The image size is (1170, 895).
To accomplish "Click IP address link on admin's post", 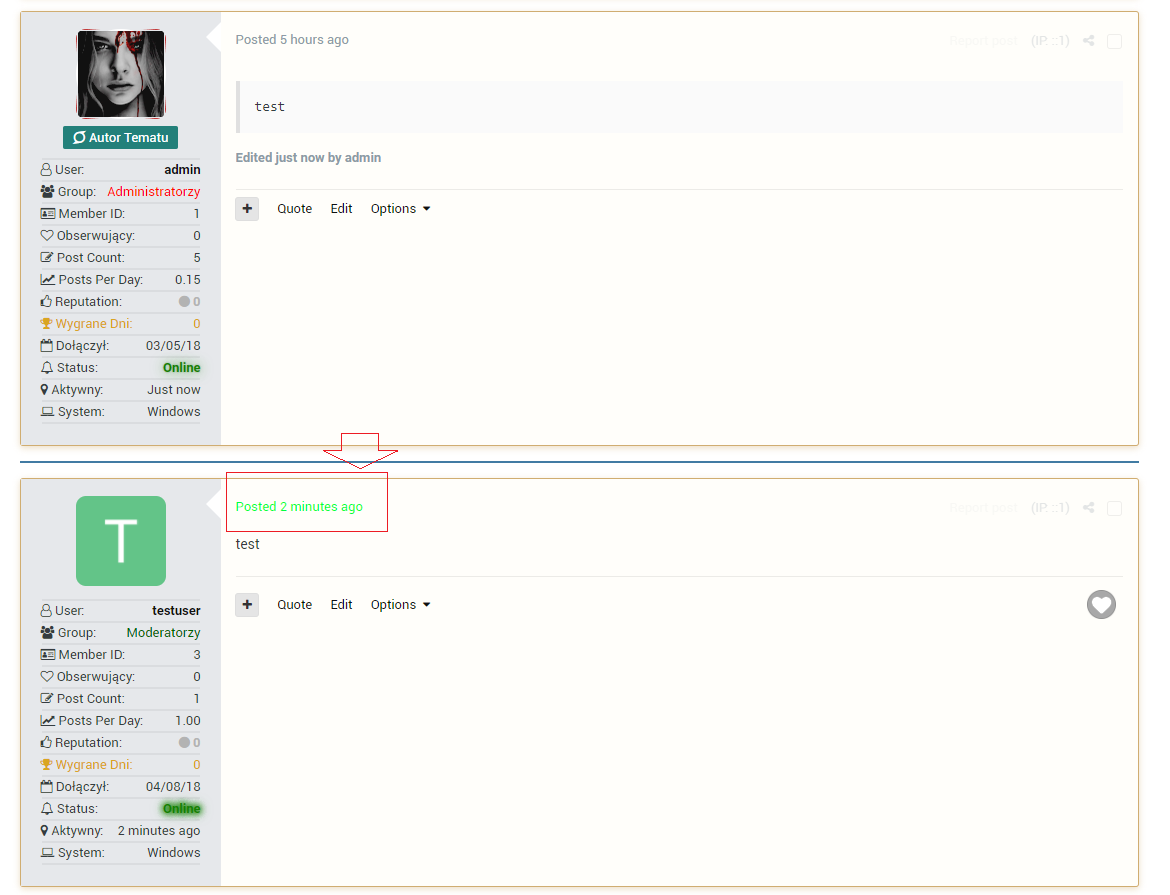I will click(1050, 41).
